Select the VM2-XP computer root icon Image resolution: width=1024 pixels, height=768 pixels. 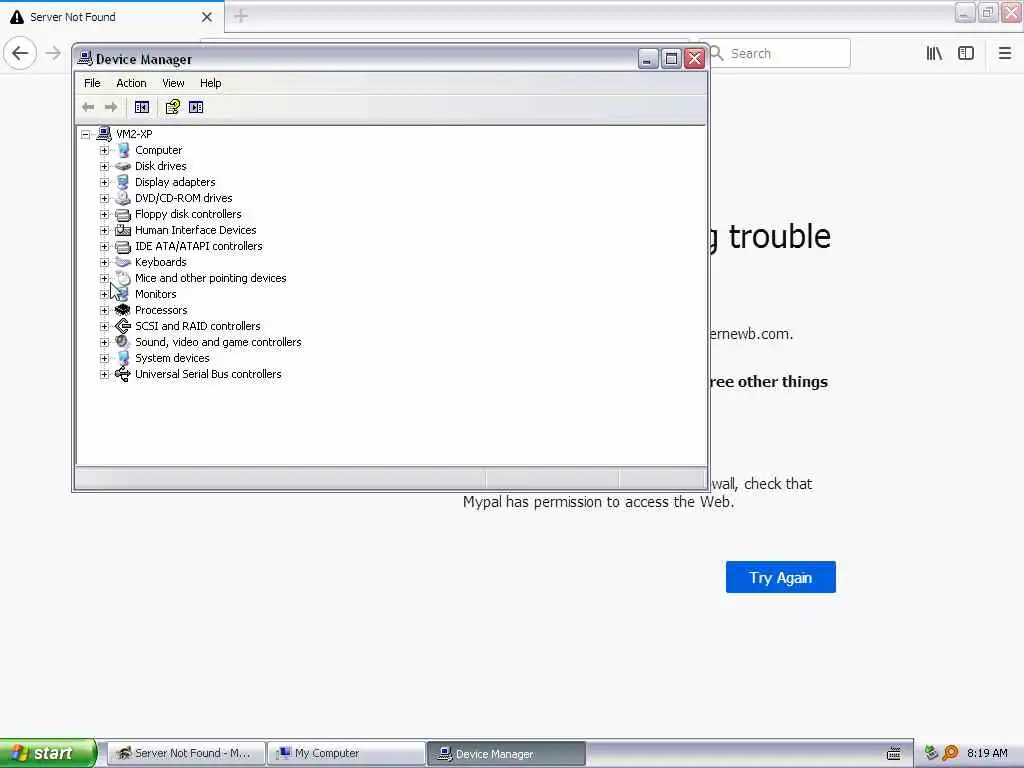point(104,134)
